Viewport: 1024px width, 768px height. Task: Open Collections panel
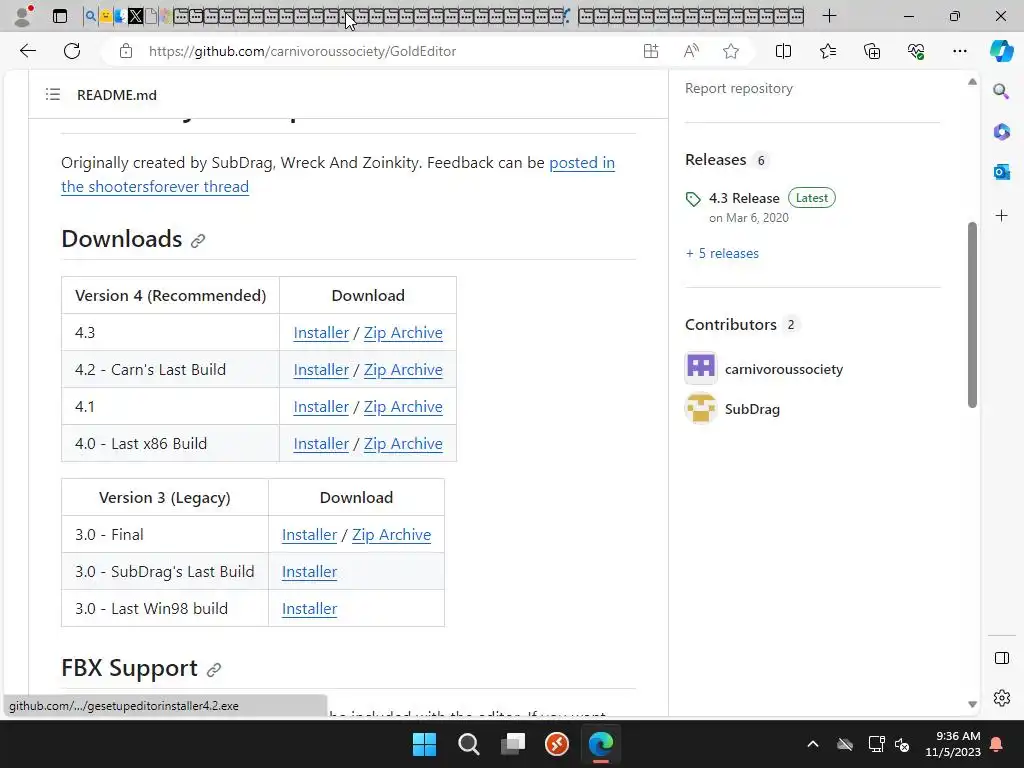872,51
